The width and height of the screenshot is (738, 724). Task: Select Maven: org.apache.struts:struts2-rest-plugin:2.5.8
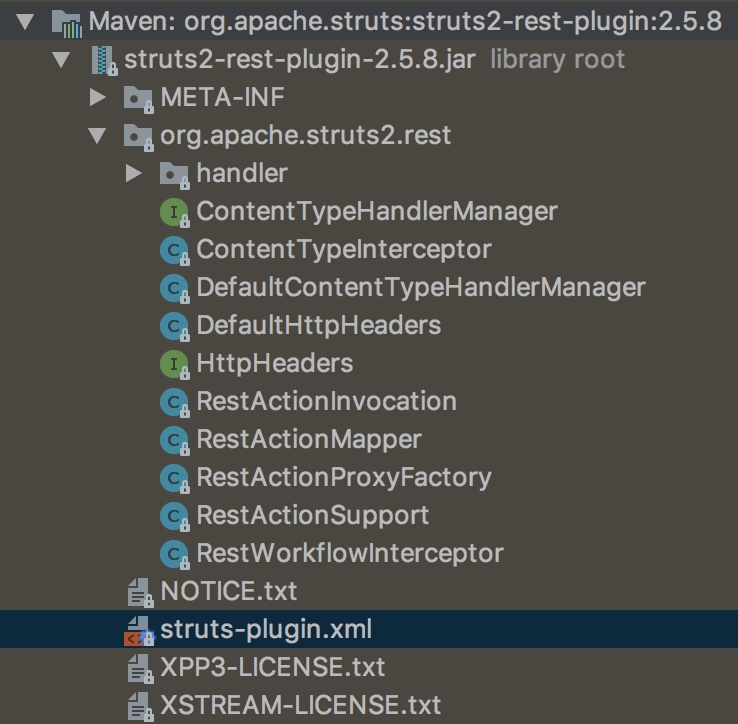pos(405,22)
